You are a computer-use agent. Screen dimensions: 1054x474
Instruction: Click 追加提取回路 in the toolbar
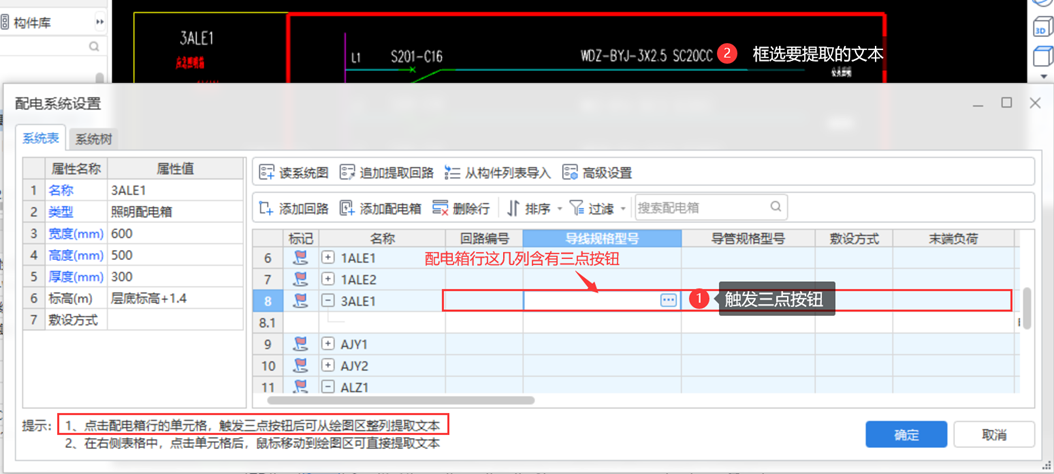click(386, 173)
